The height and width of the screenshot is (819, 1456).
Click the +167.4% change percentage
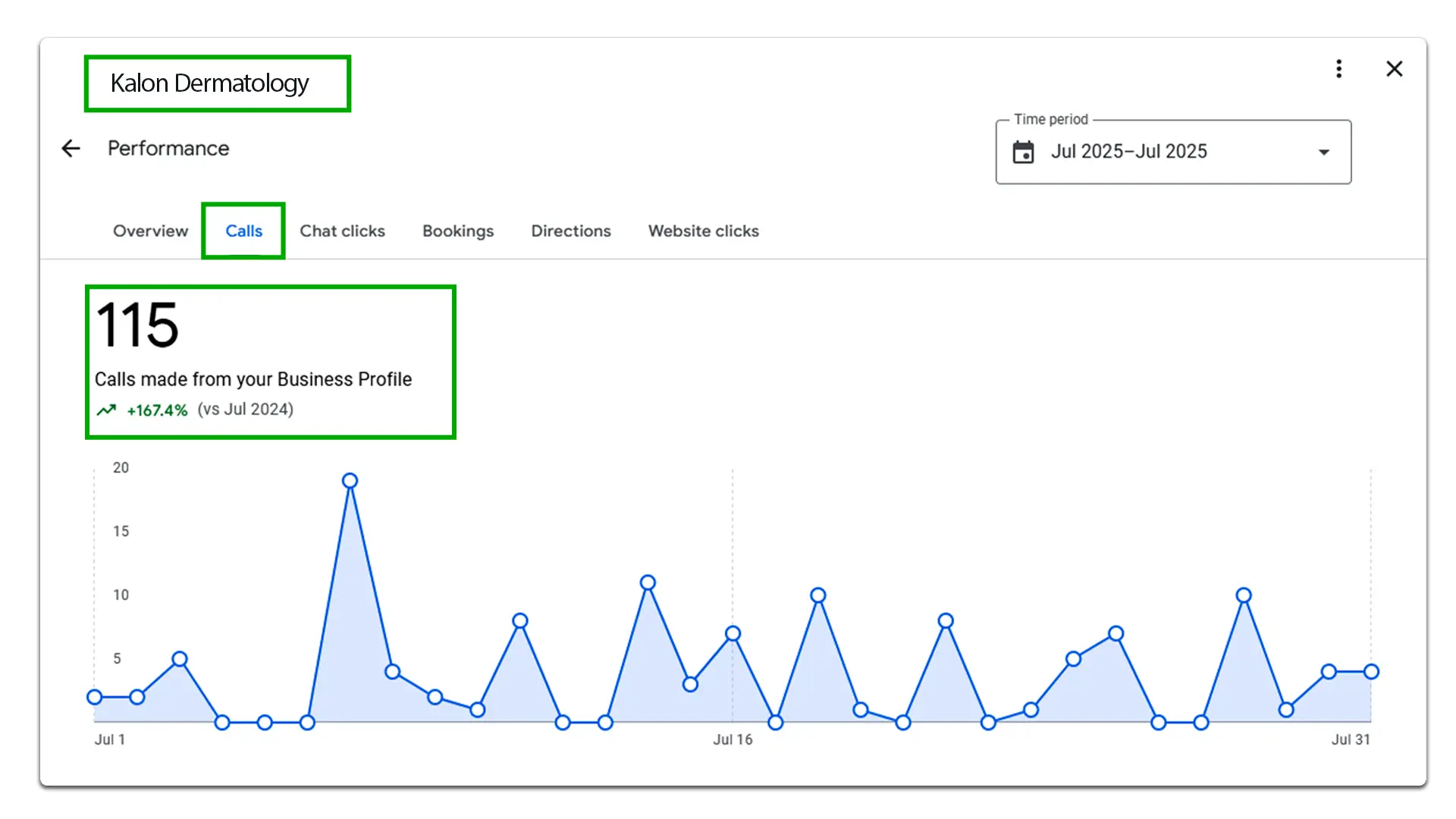(x=157, y=410)
